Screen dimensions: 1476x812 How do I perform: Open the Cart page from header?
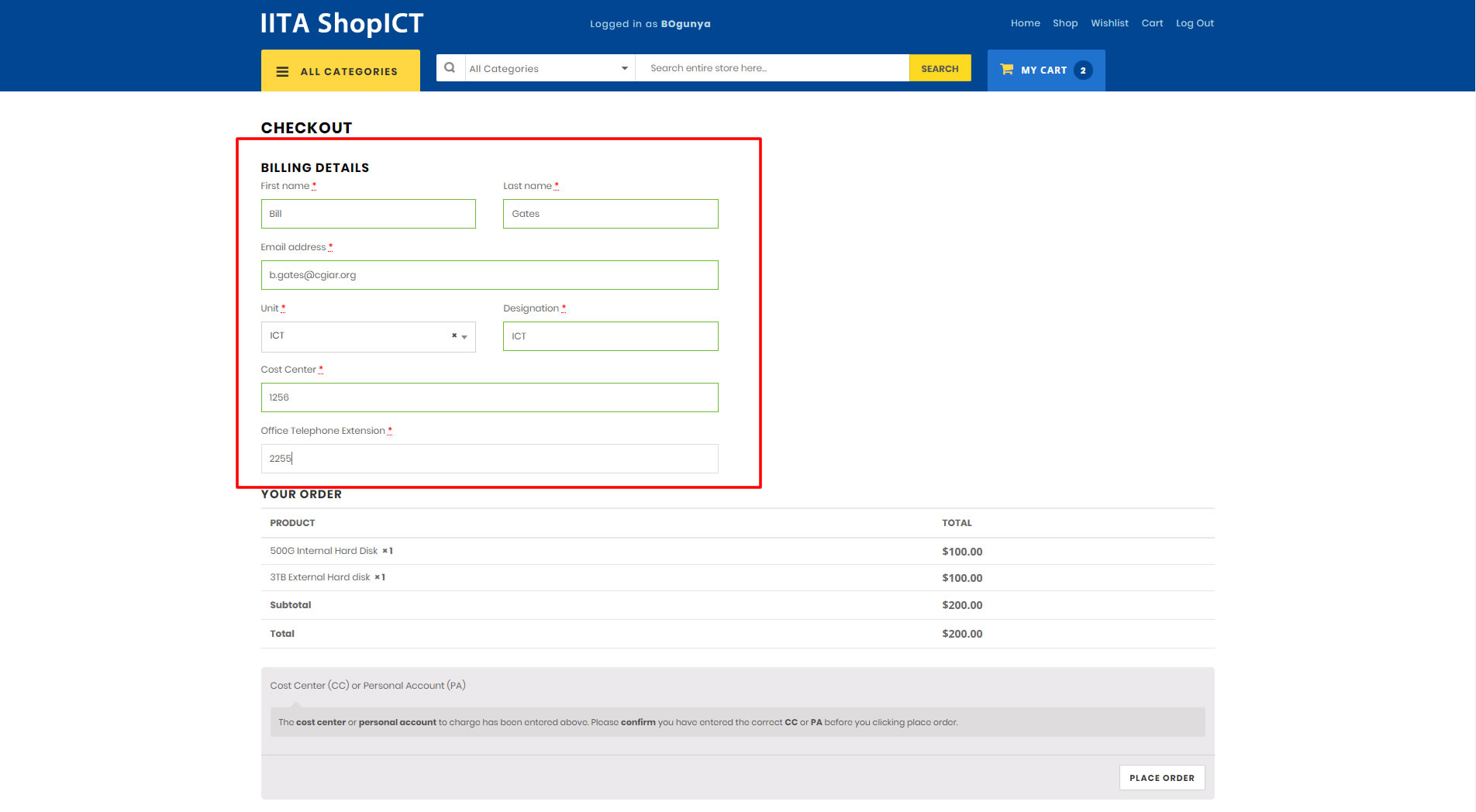coord(1152,23)
